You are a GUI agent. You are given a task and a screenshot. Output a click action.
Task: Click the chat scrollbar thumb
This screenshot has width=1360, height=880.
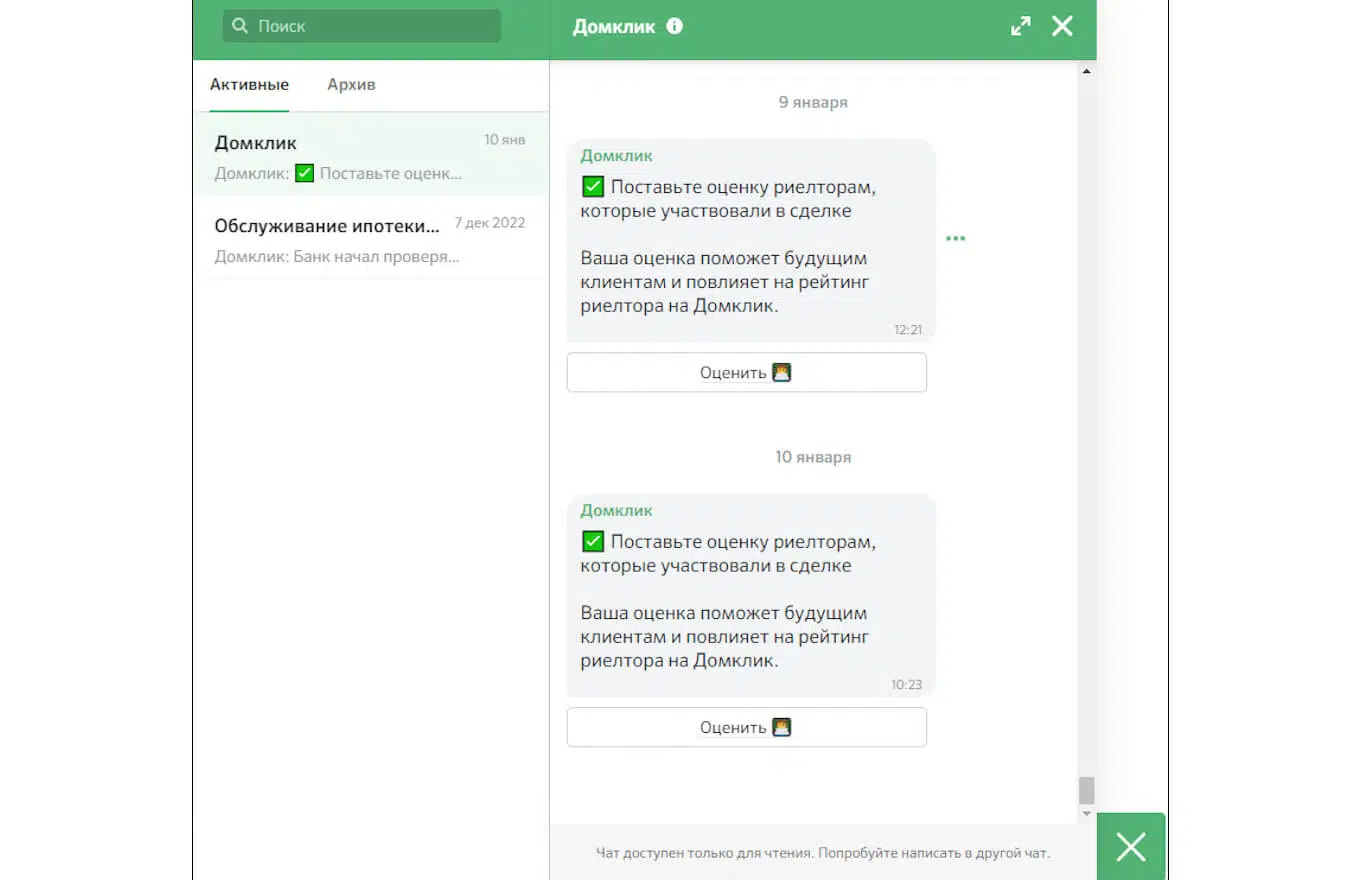click(x=1086, y=790)
